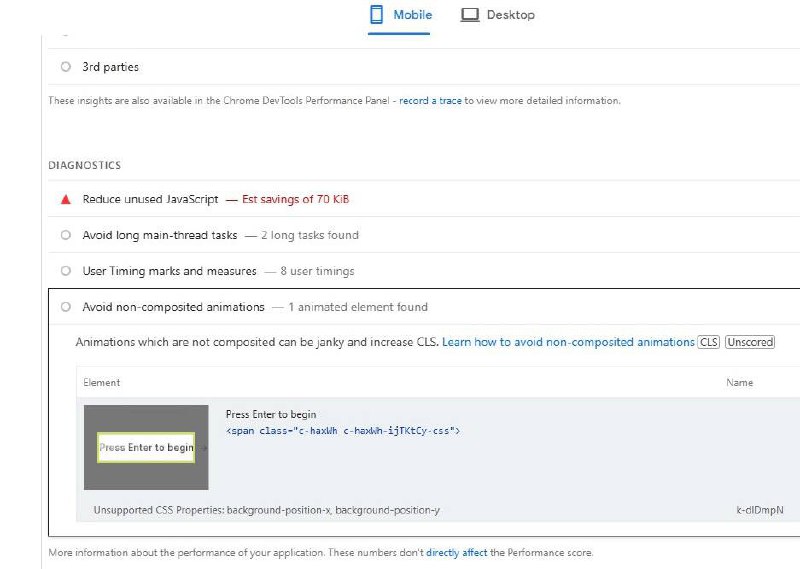
Task: Click the circle icon beside User Timing marks
Action: [66, 271]
